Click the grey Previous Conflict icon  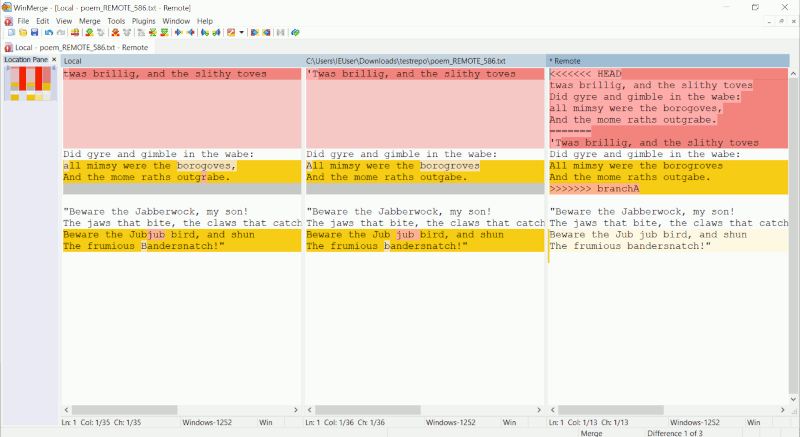pyautogui.click(x=127, y=32)
